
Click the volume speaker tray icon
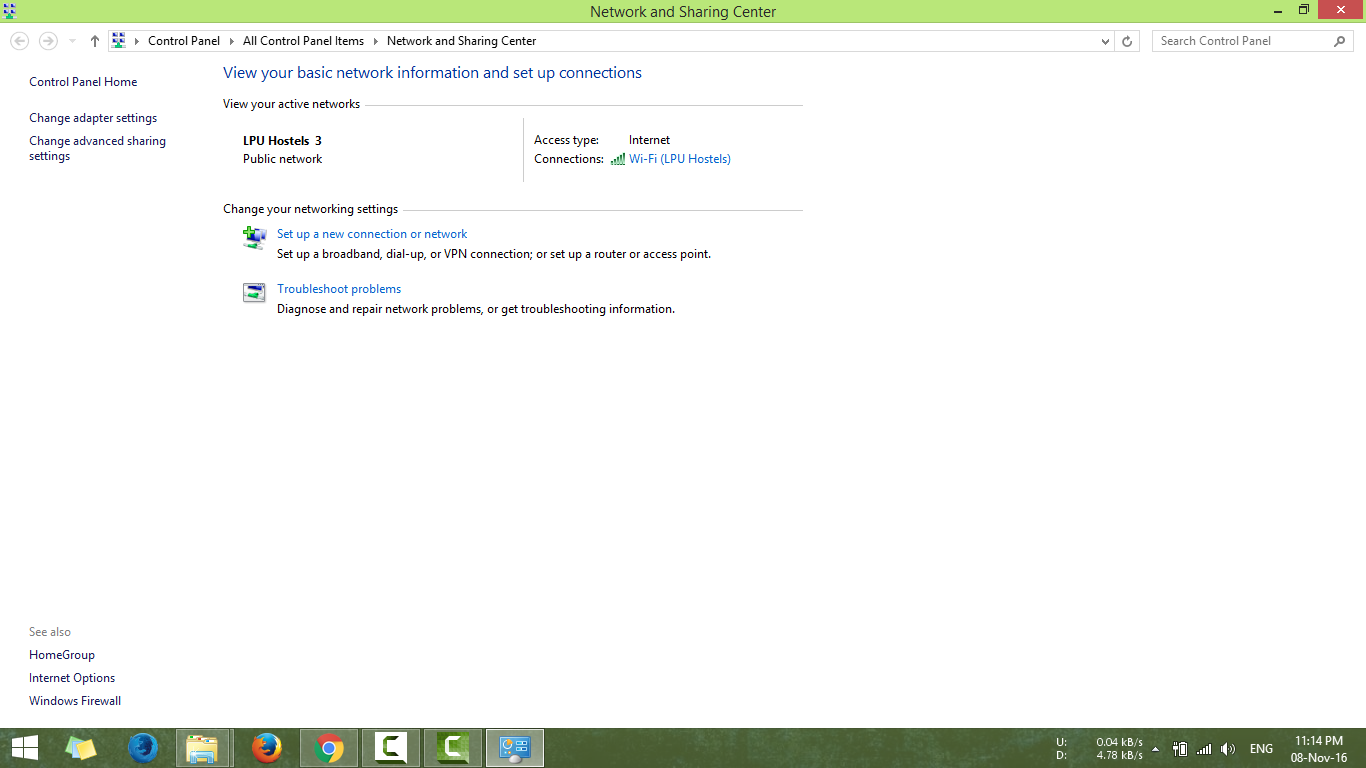click(1228, 749)
